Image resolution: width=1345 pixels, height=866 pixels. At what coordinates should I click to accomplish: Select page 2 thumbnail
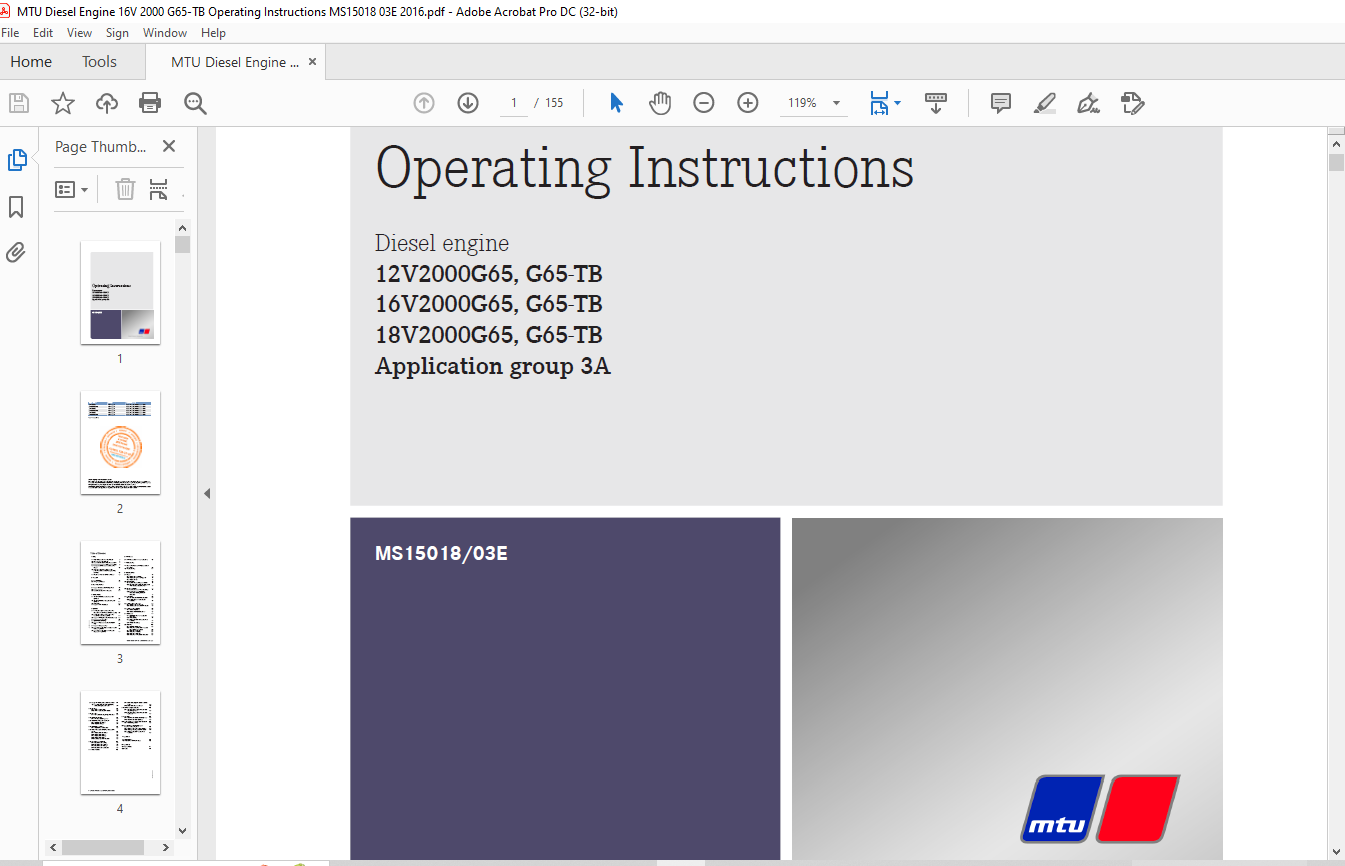coord(120,442)
